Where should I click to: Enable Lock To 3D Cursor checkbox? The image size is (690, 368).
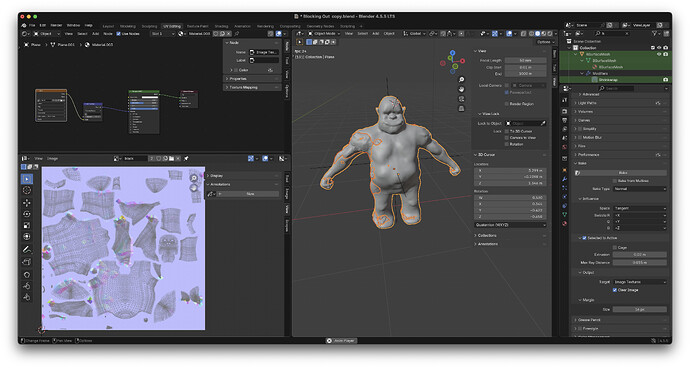point(507,131)
